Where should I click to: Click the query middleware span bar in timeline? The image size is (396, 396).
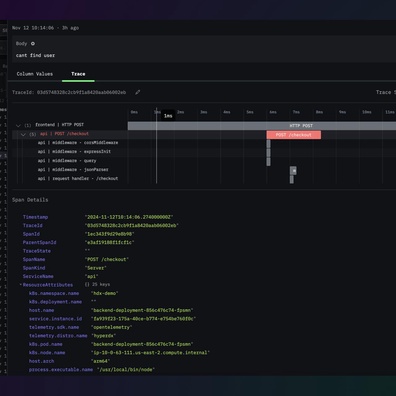coord(268,162)
